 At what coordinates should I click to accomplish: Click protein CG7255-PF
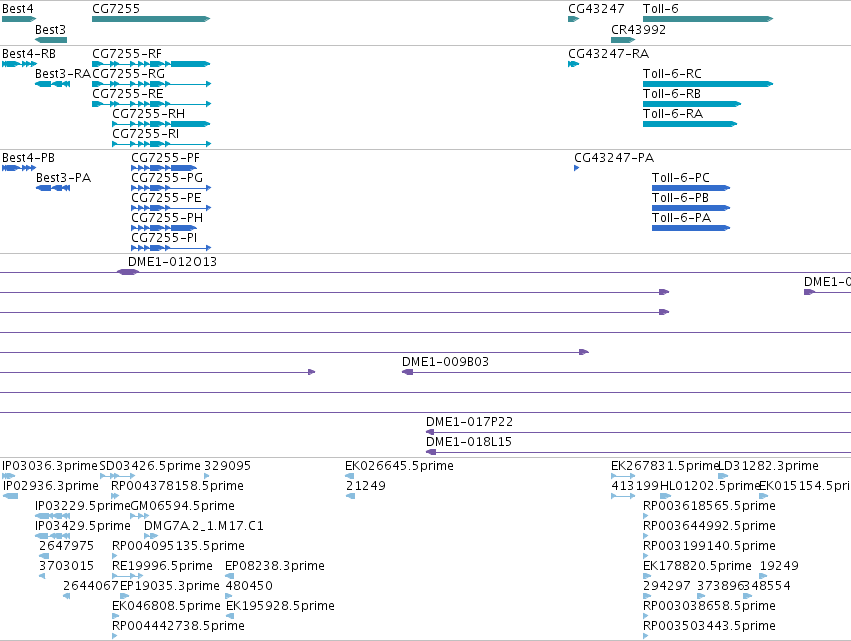pos(164,168)
